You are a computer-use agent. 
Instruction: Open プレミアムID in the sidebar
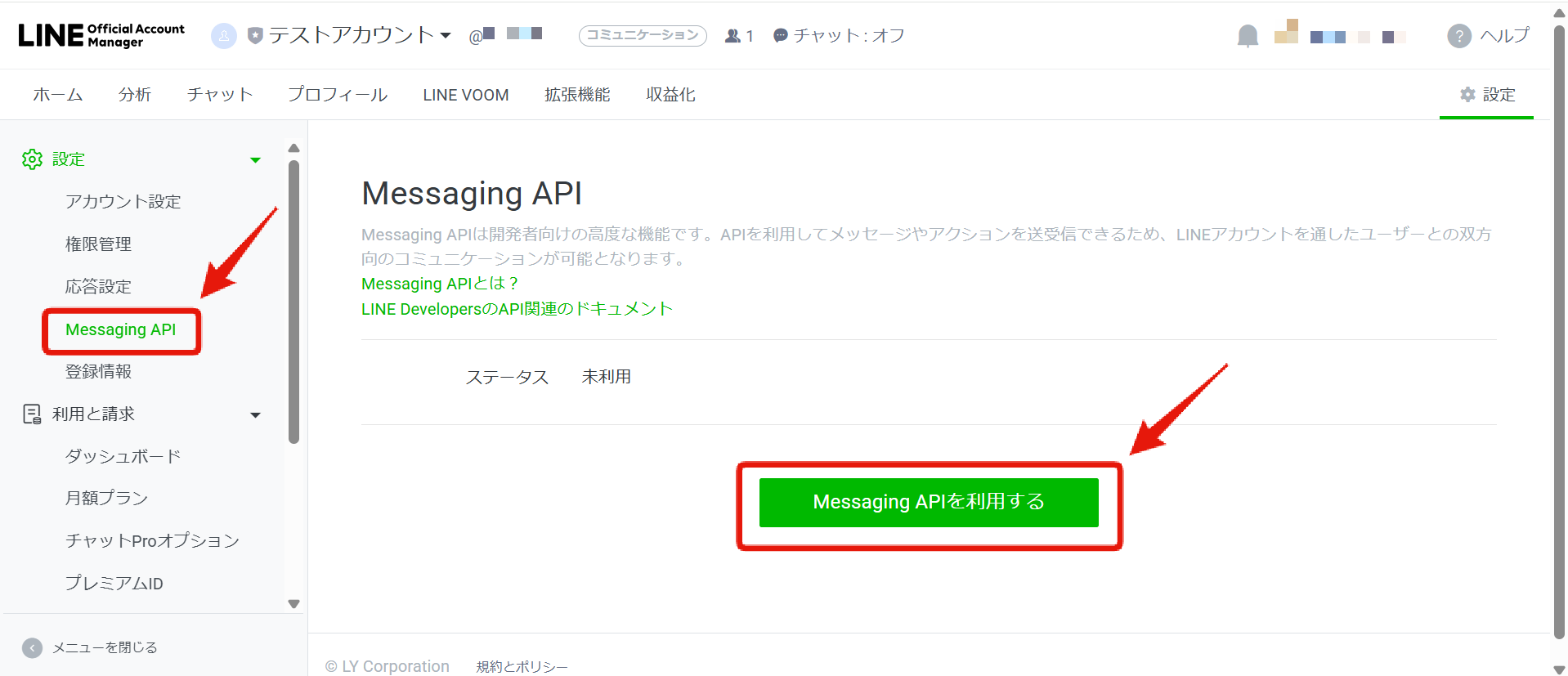pyautogui.click(x=114, y=584)
